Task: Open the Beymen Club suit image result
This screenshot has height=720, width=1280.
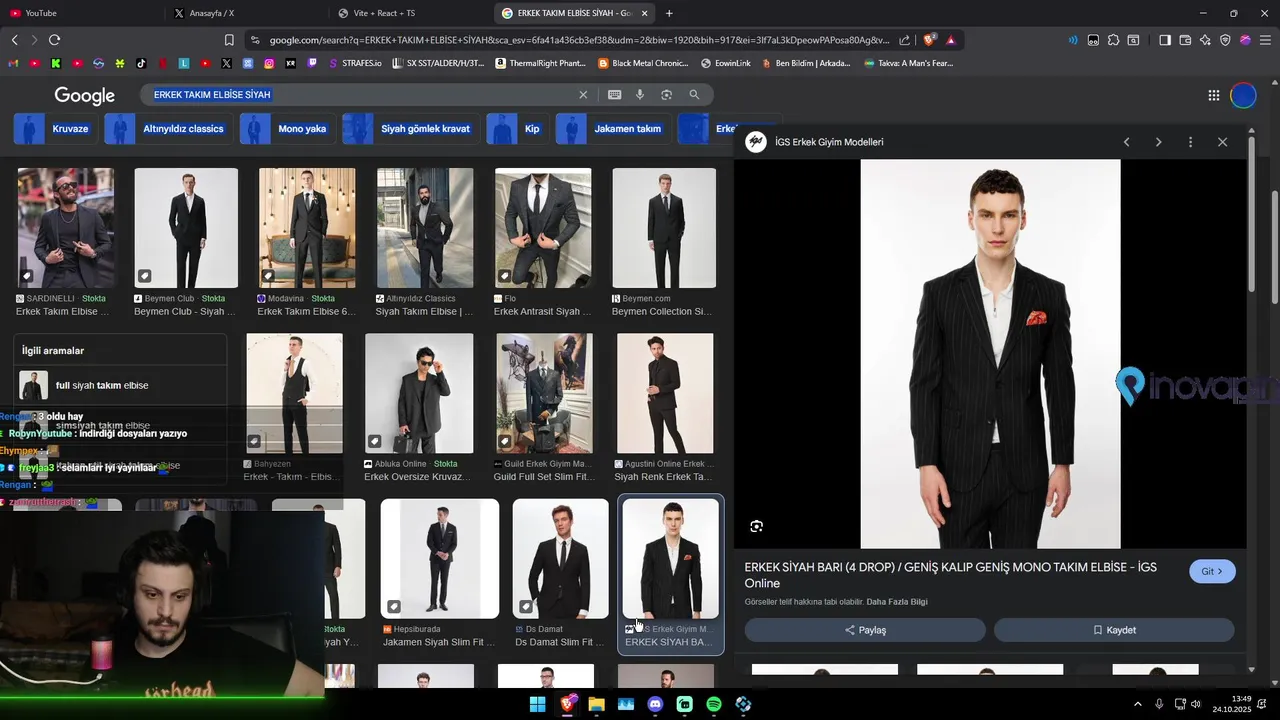Action: click(x=186, y=228)
